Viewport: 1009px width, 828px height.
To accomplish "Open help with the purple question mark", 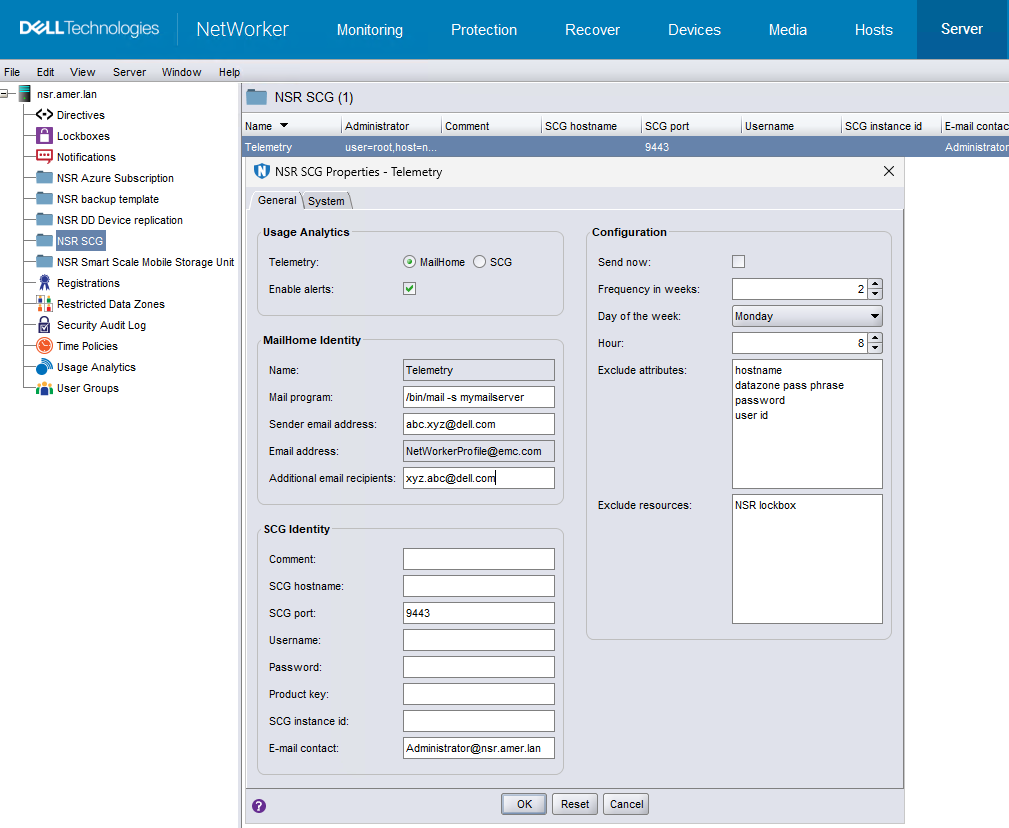I will coord(259,805).
